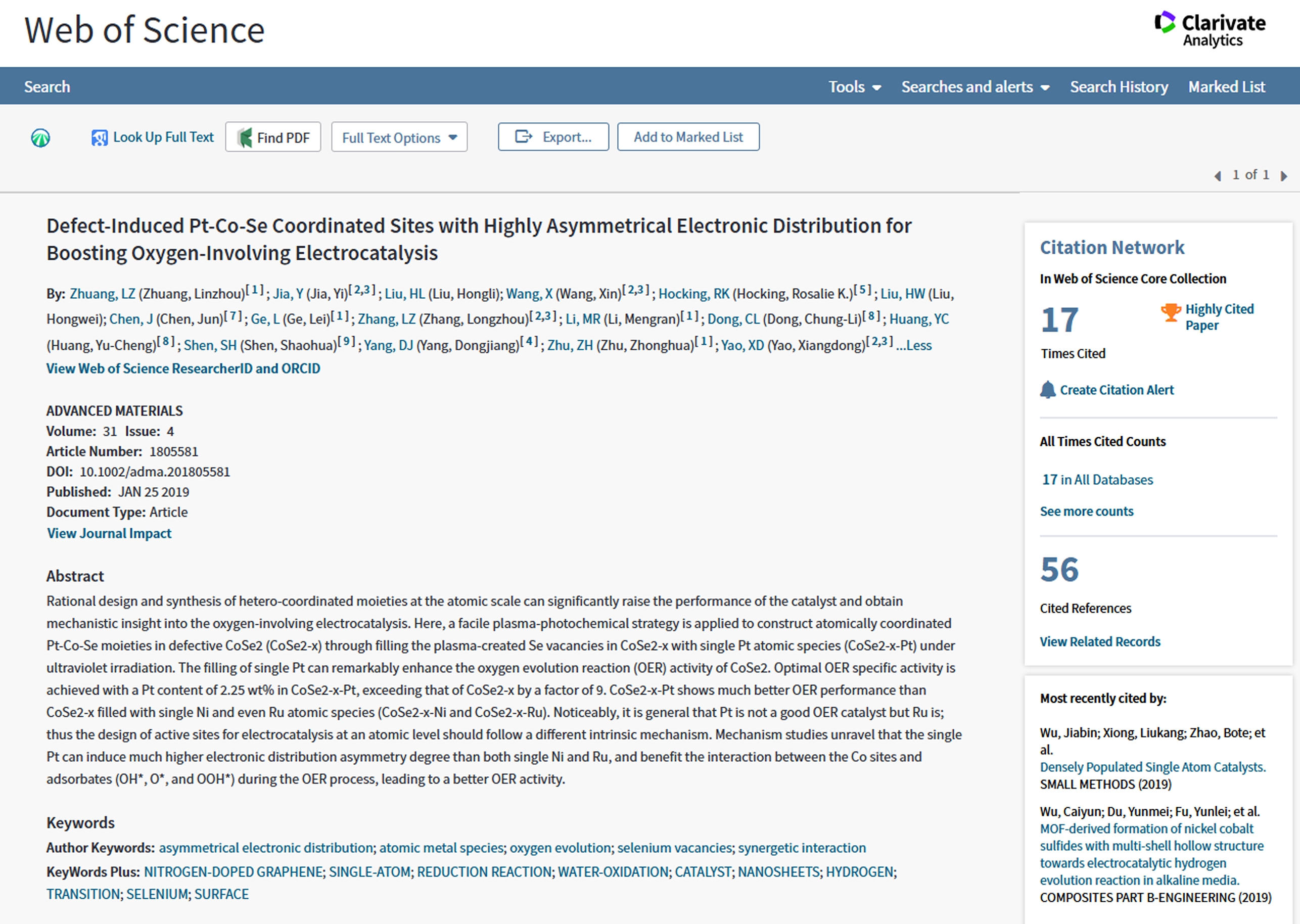Click the Export button
The height and width of the screenshot is (924, 1300).
[553, 136]
